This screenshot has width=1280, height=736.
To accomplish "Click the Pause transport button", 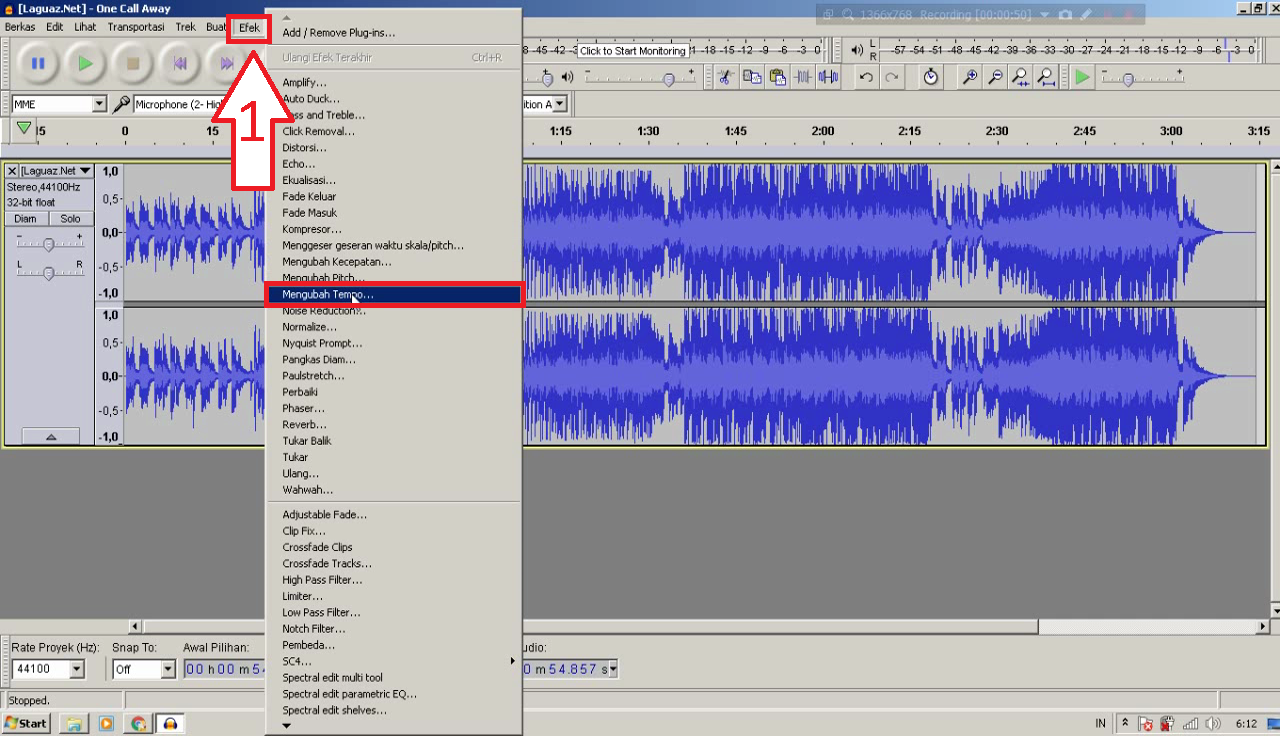I will coord(38,64).
